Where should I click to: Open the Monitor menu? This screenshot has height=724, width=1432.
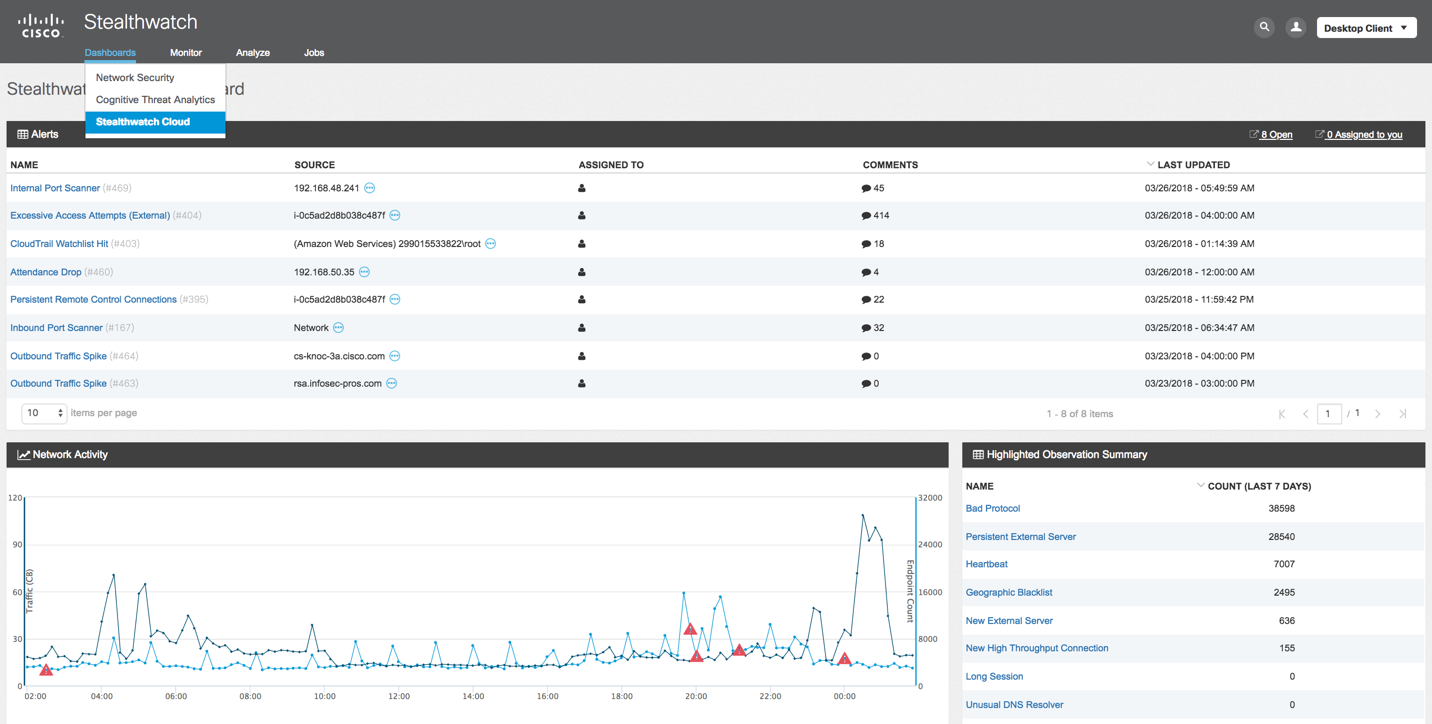point(186,53)
